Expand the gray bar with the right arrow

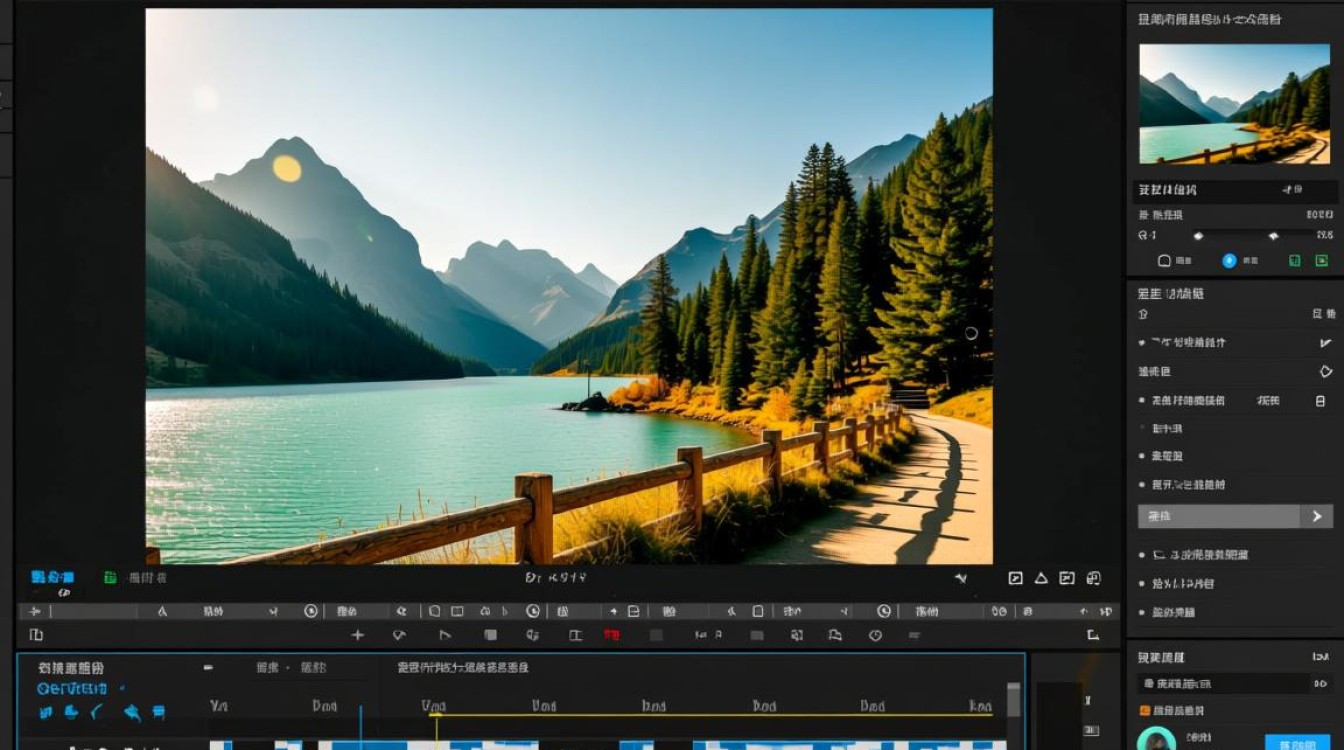1235,516
